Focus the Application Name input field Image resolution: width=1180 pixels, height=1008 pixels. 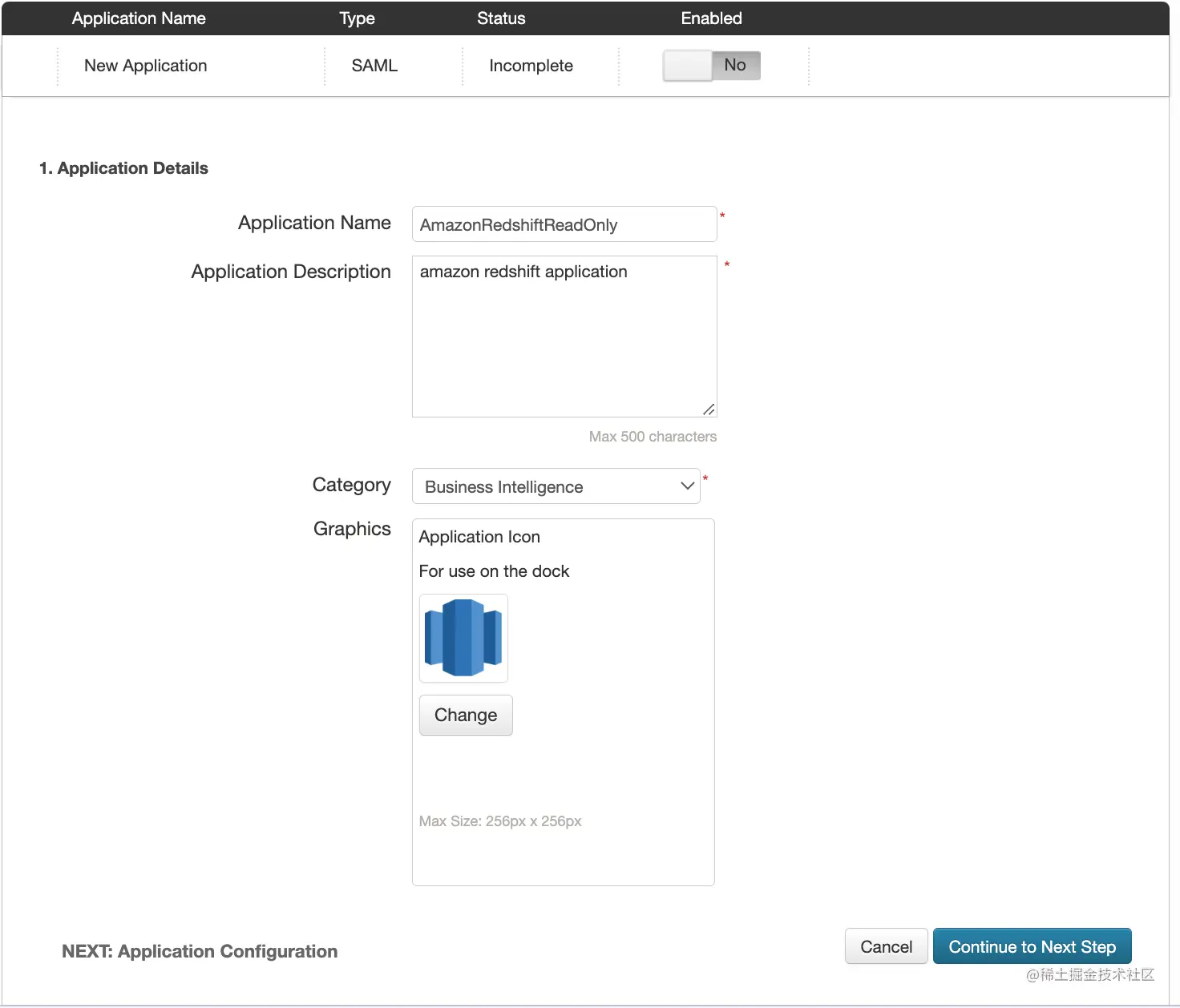tap(564, 224)
